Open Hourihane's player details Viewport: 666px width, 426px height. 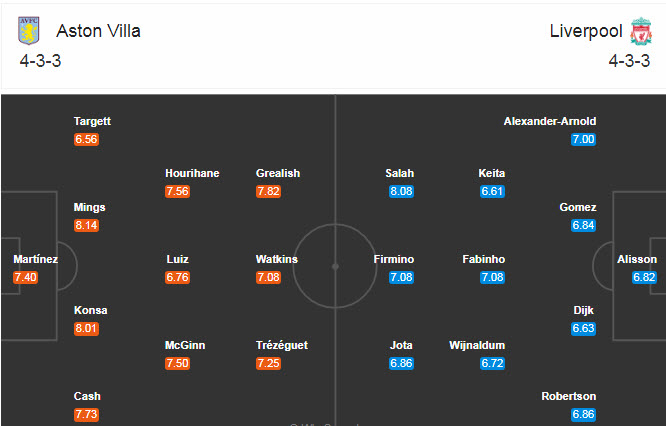[192, 173]
